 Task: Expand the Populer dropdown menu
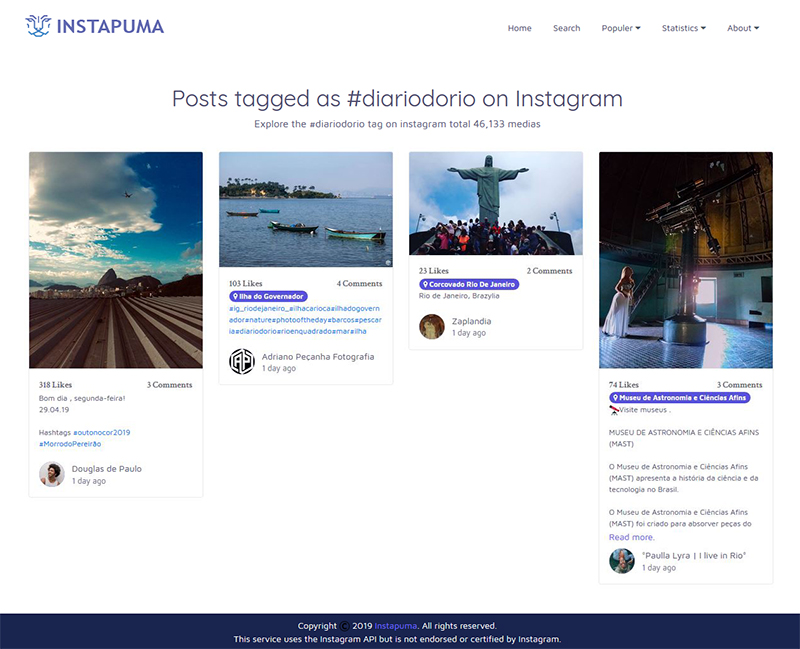(620, 28)
